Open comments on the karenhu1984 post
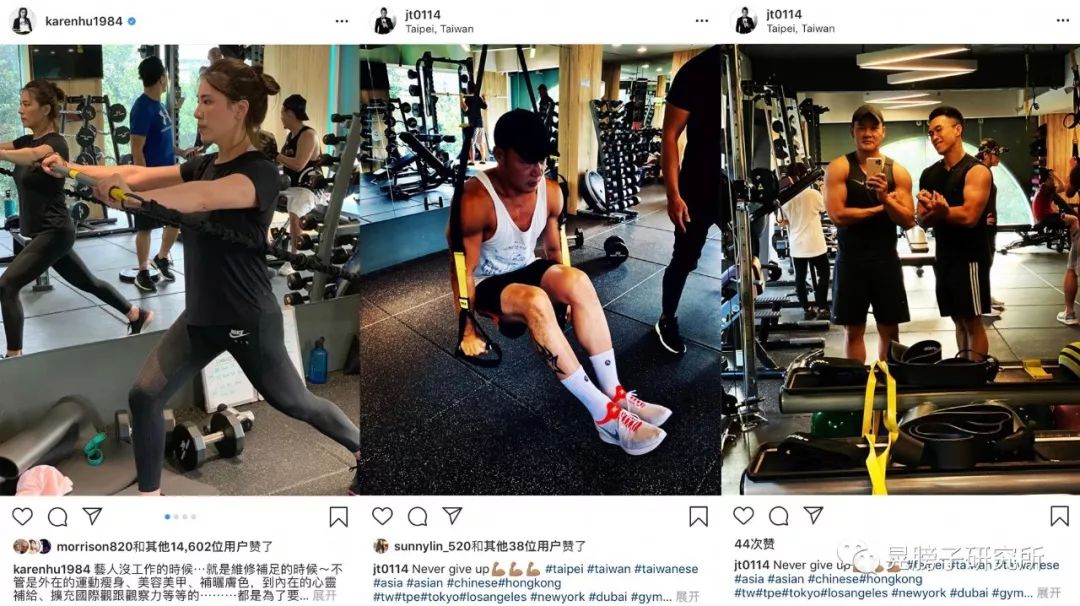The height and width of the screenshot is (606, 1080). pos(58,516)
